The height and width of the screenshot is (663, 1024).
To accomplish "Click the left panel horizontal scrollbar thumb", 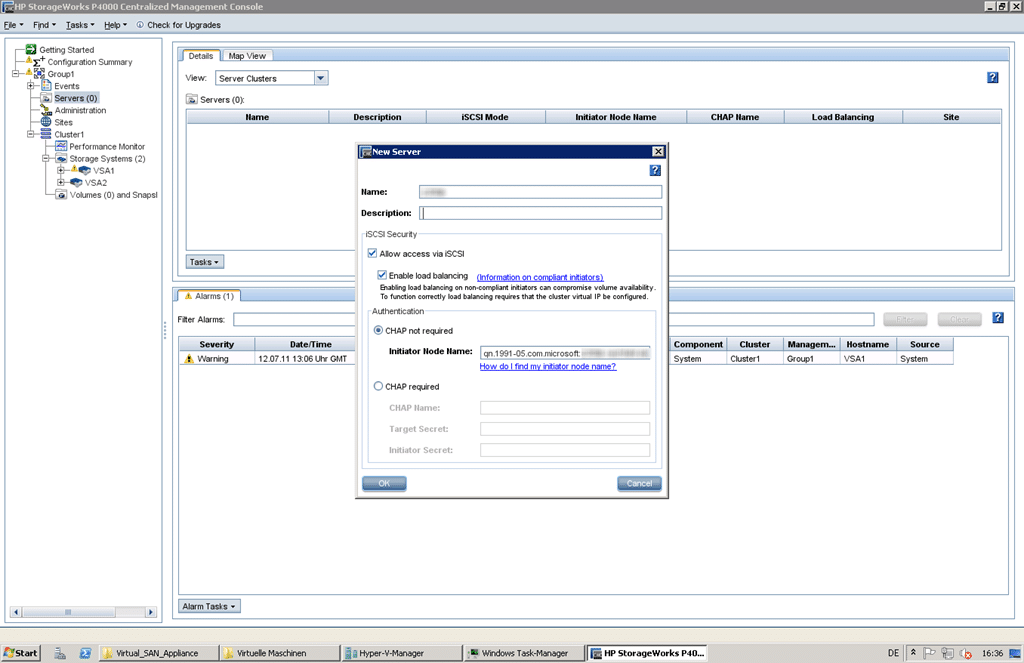I will (68, 612).
